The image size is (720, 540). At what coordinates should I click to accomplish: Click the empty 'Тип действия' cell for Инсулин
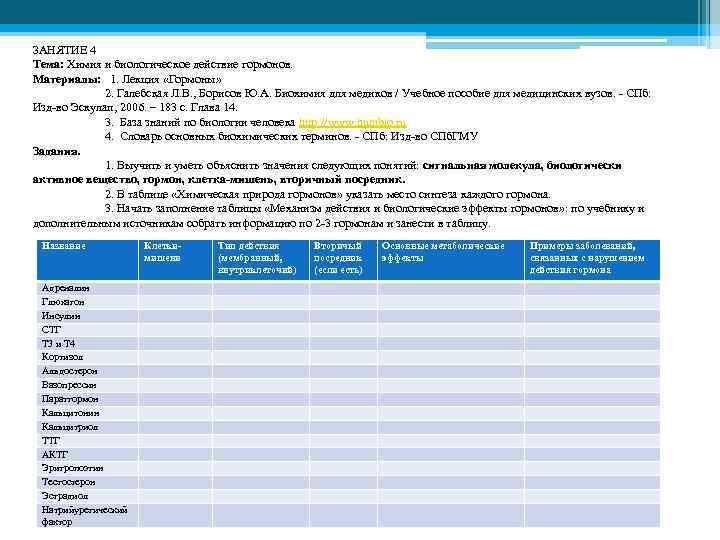click(261, 316)
